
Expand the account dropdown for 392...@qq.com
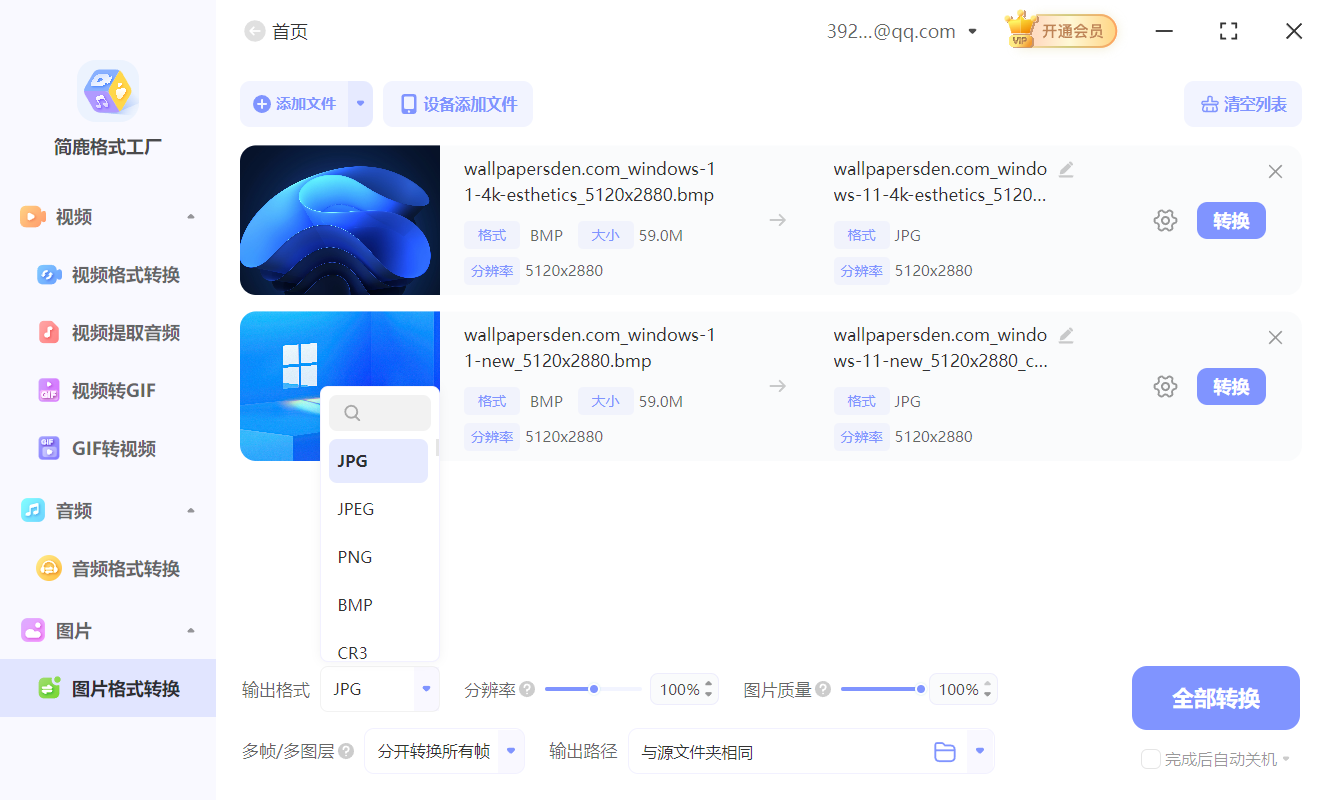[x=971, y=31]
